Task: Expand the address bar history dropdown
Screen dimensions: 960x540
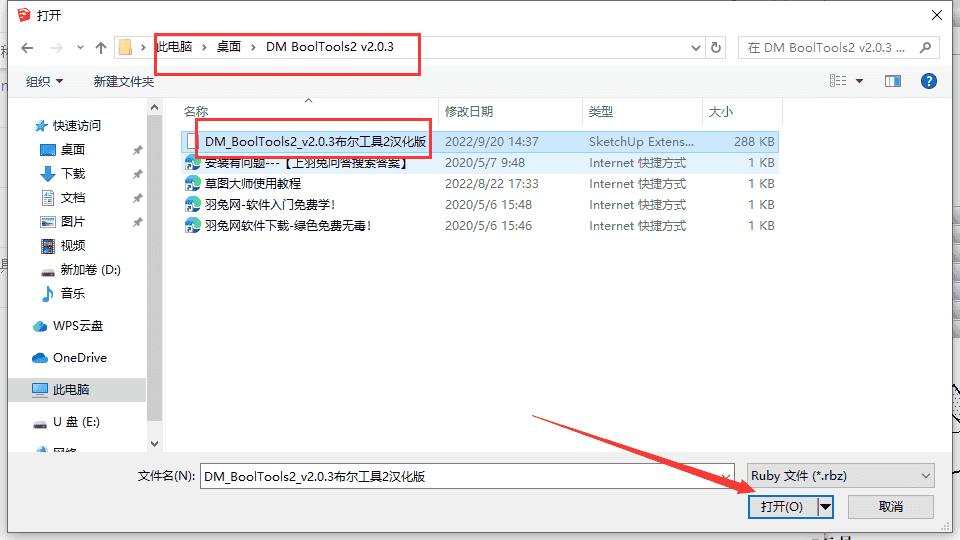Action: 696,48
